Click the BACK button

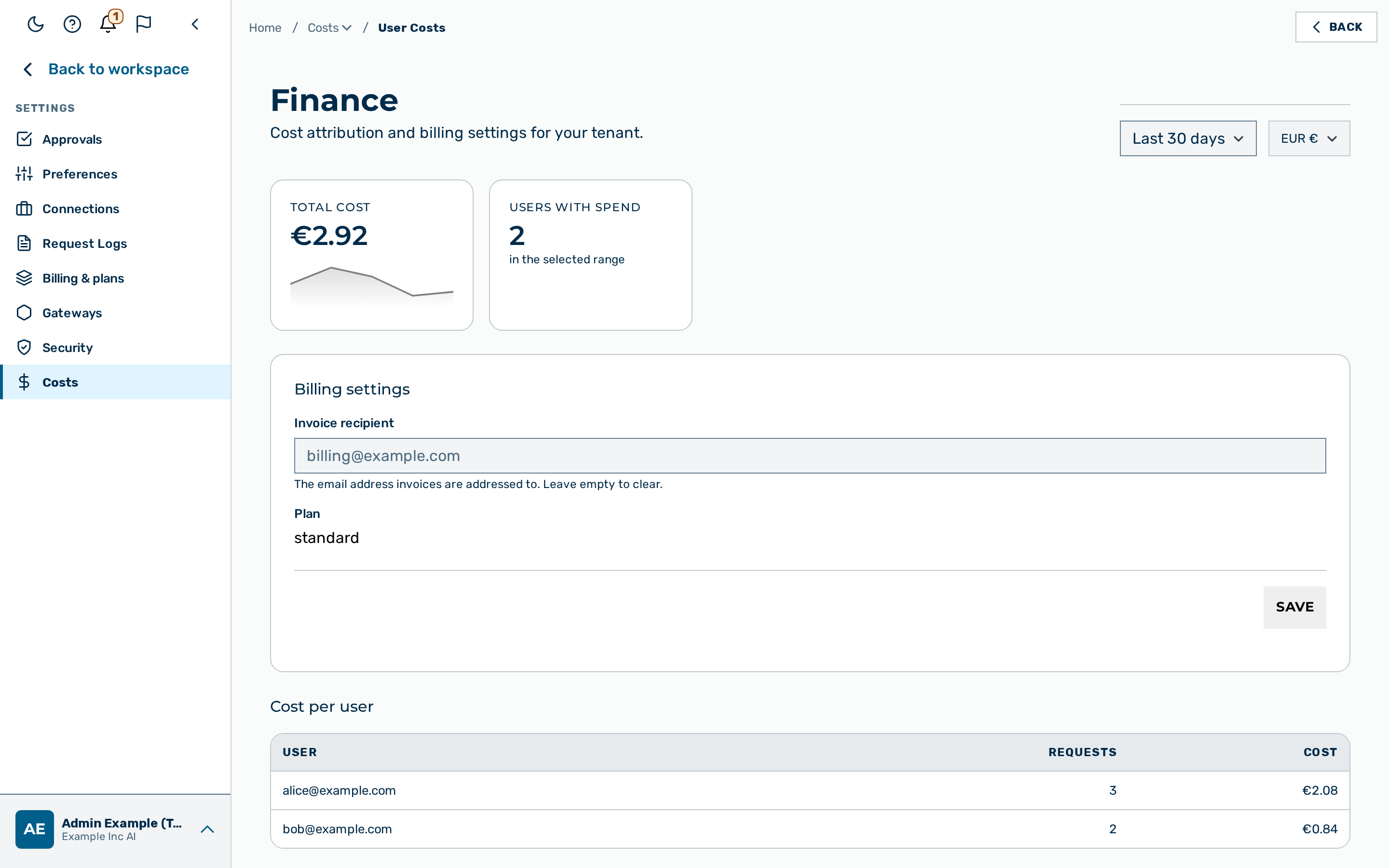pyautogui.click(x=1335, y=27)
